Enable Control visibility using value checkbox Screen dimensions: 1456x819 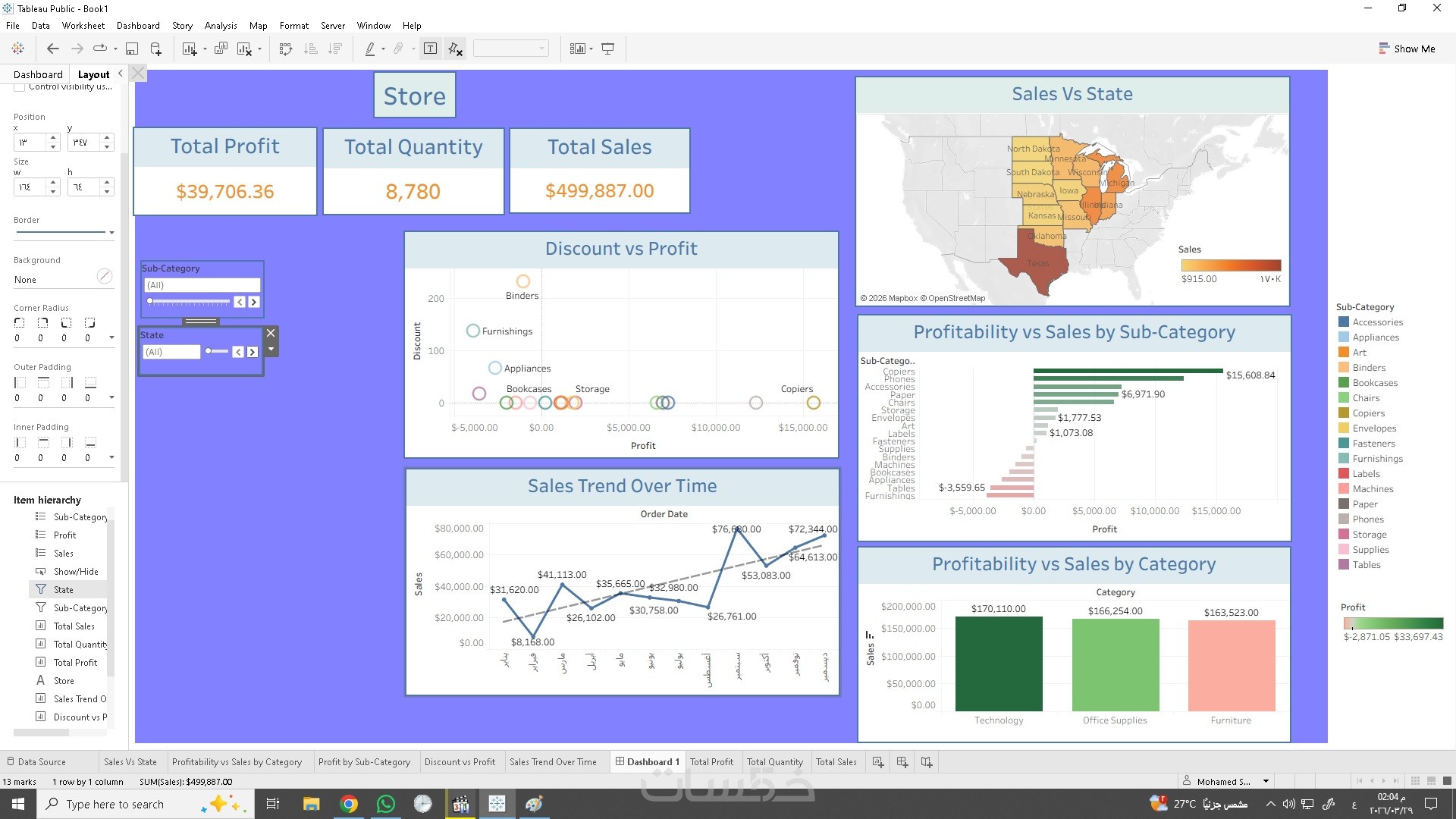20,87
